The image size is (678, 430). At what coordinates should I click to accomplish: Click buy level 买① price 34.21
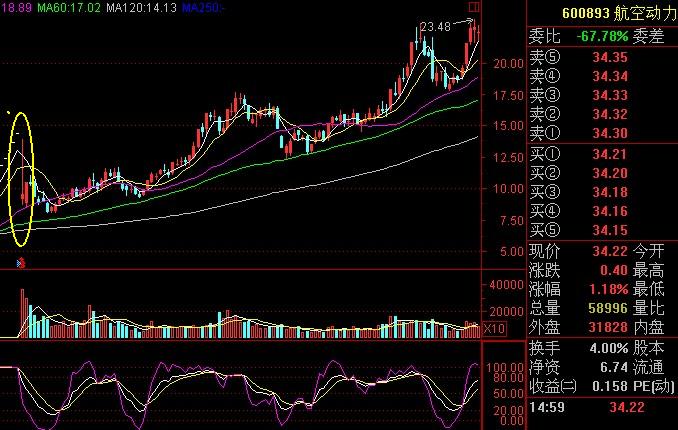tap(610, 154)
